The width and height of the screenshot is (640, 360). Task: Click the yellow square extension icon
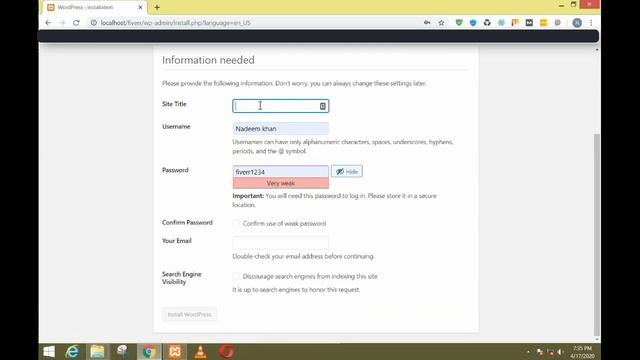pos(543,23)
